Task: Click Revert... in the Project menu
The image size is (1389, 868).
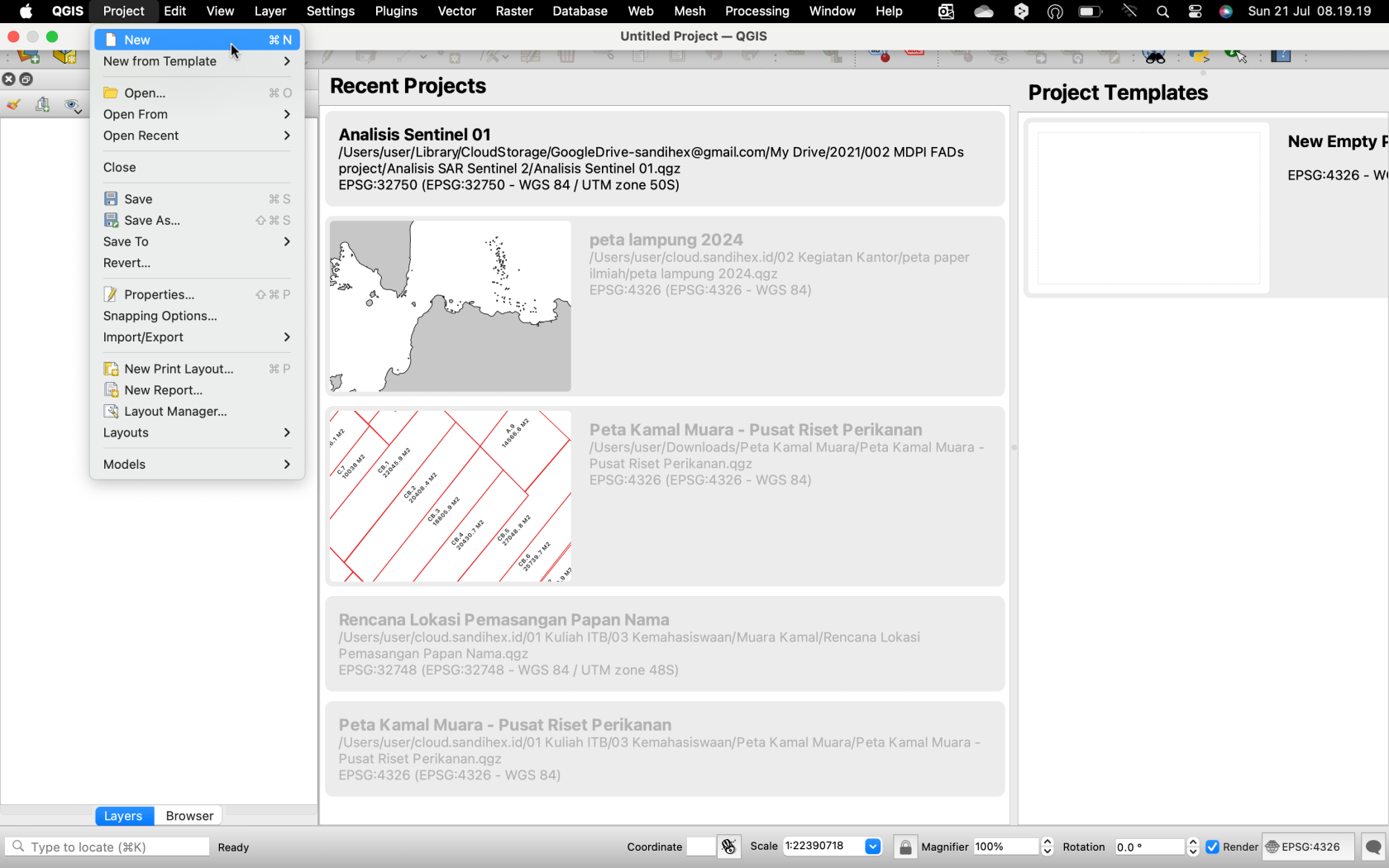Action: click(x=197, y=263)
